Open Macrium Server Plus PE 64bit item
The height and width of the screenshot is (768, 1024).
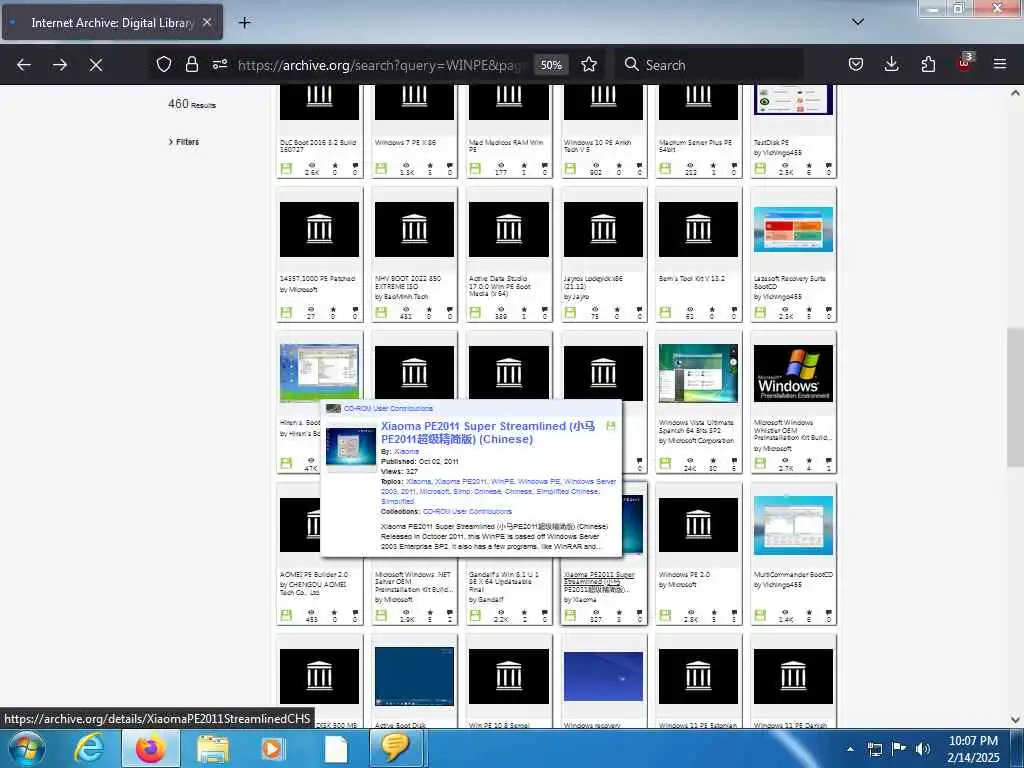point(696,145)
